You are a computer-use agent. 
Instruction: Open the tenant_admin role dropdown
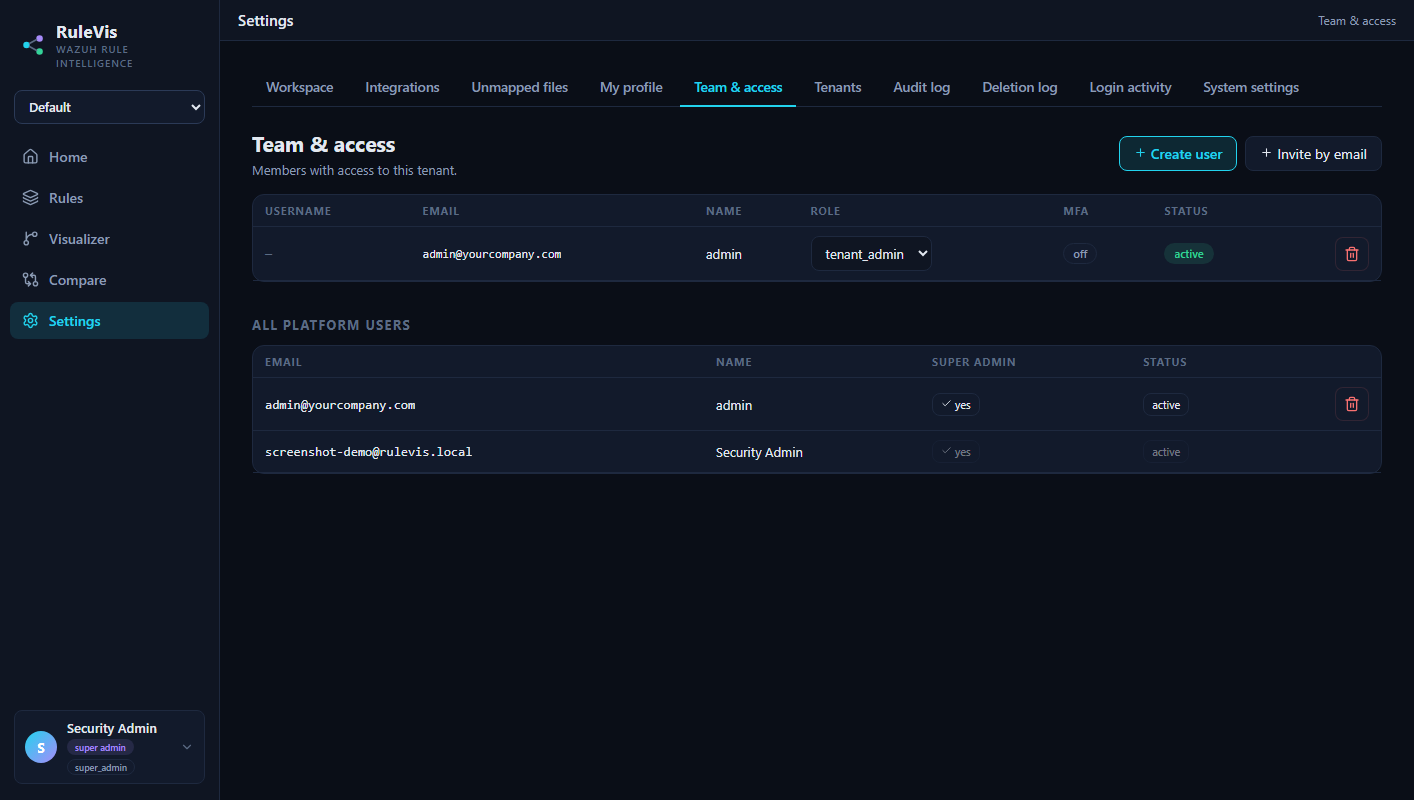click(x=871, y=254)
